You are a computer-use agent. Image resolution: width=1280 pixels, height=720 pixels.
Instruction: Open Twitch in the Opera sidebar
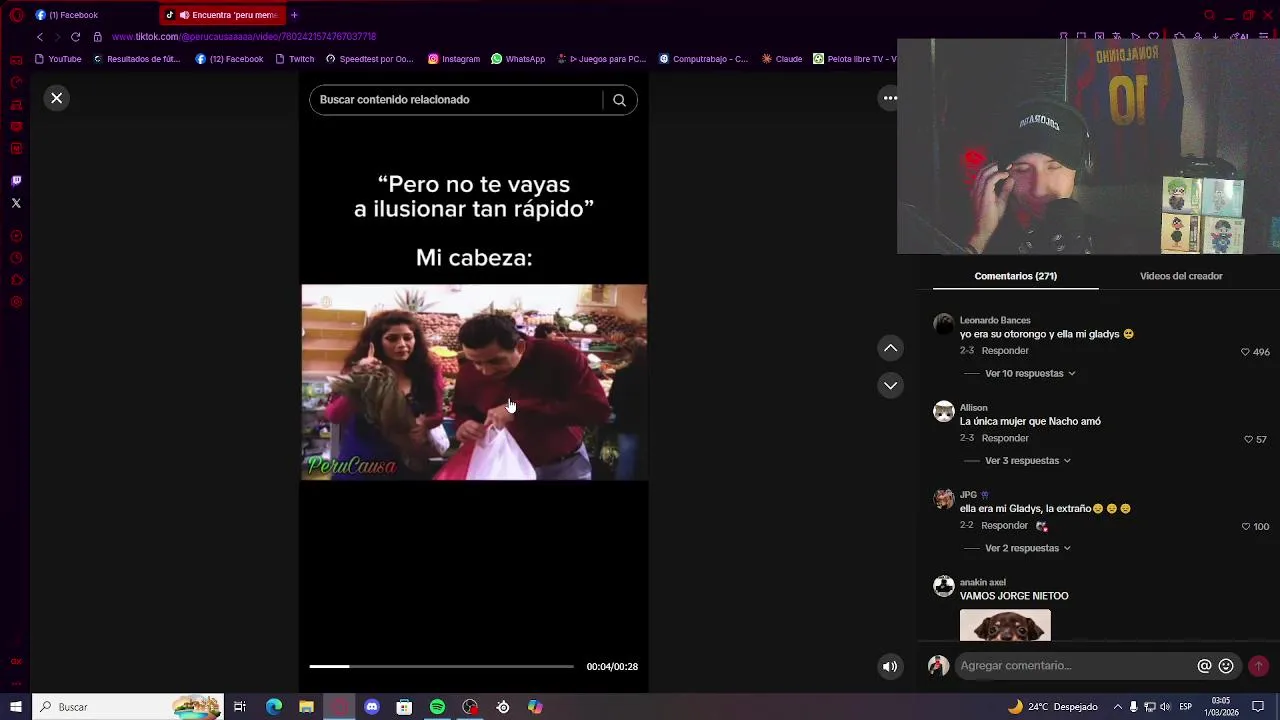(16, 181)
